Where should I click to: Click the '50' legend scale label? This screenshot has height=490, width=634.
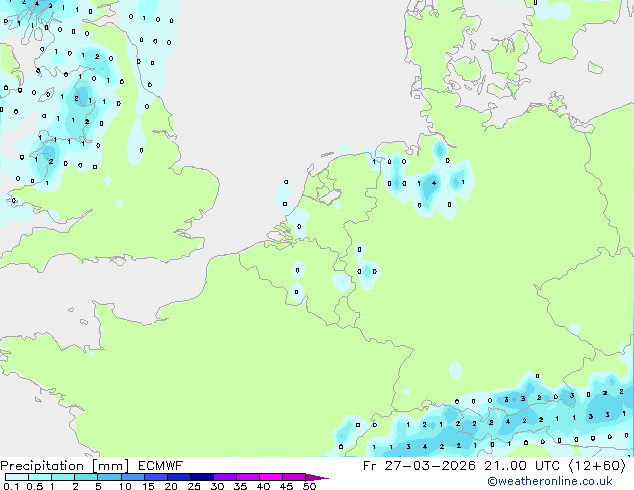coord(310,486)
